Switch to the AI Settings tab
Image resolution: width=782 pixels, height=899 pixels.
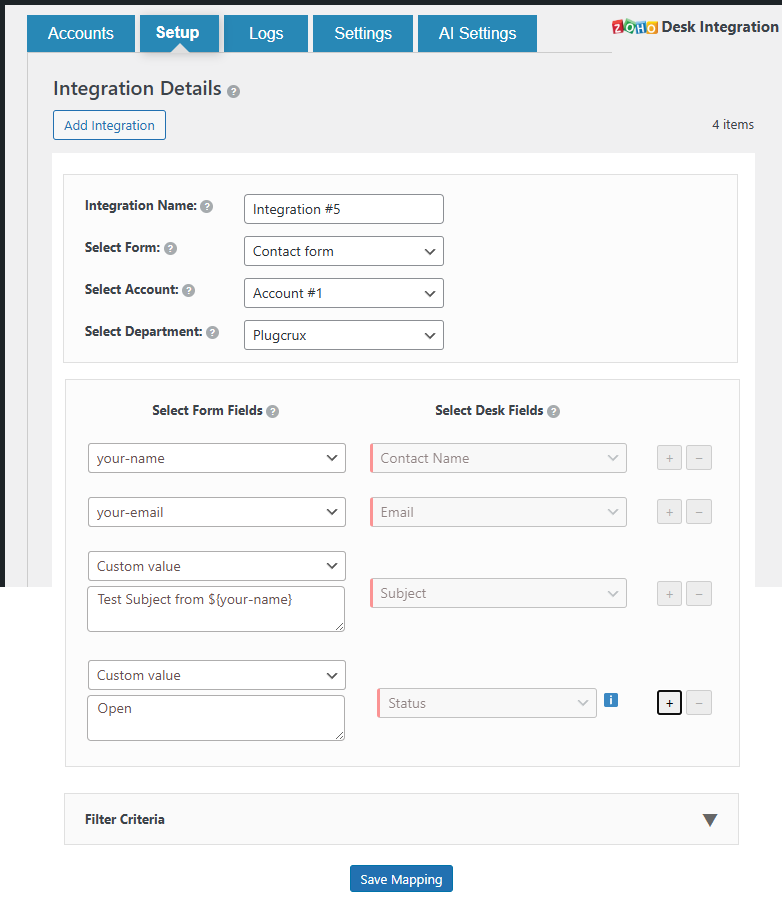pyautogui.click(x=477, y=33)
